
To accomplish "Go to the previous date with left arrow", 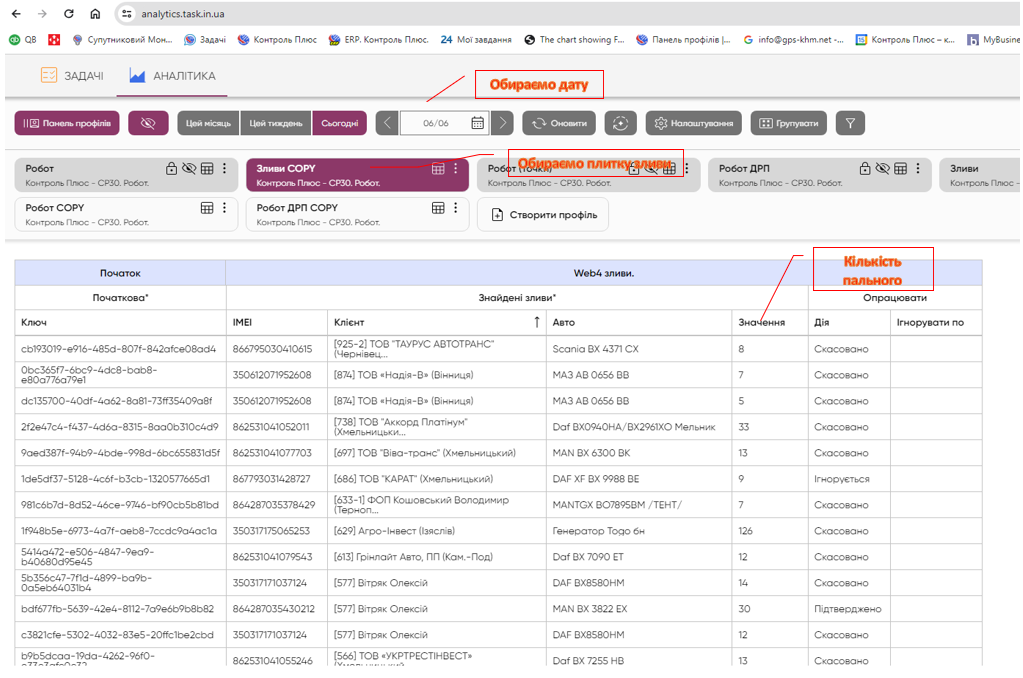I will 387,123.
